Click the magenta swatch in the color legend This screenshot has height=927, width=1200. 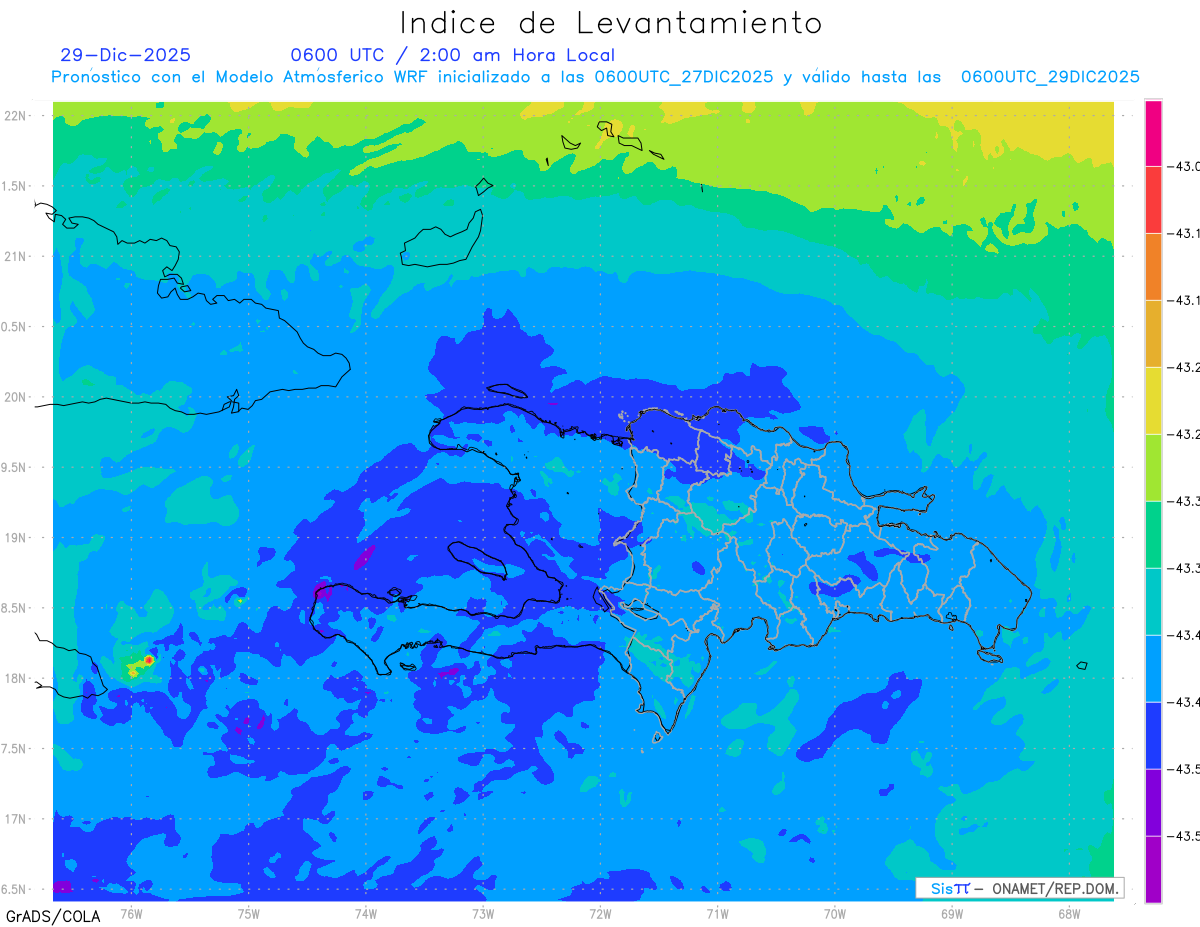(x=1153, y=133)
